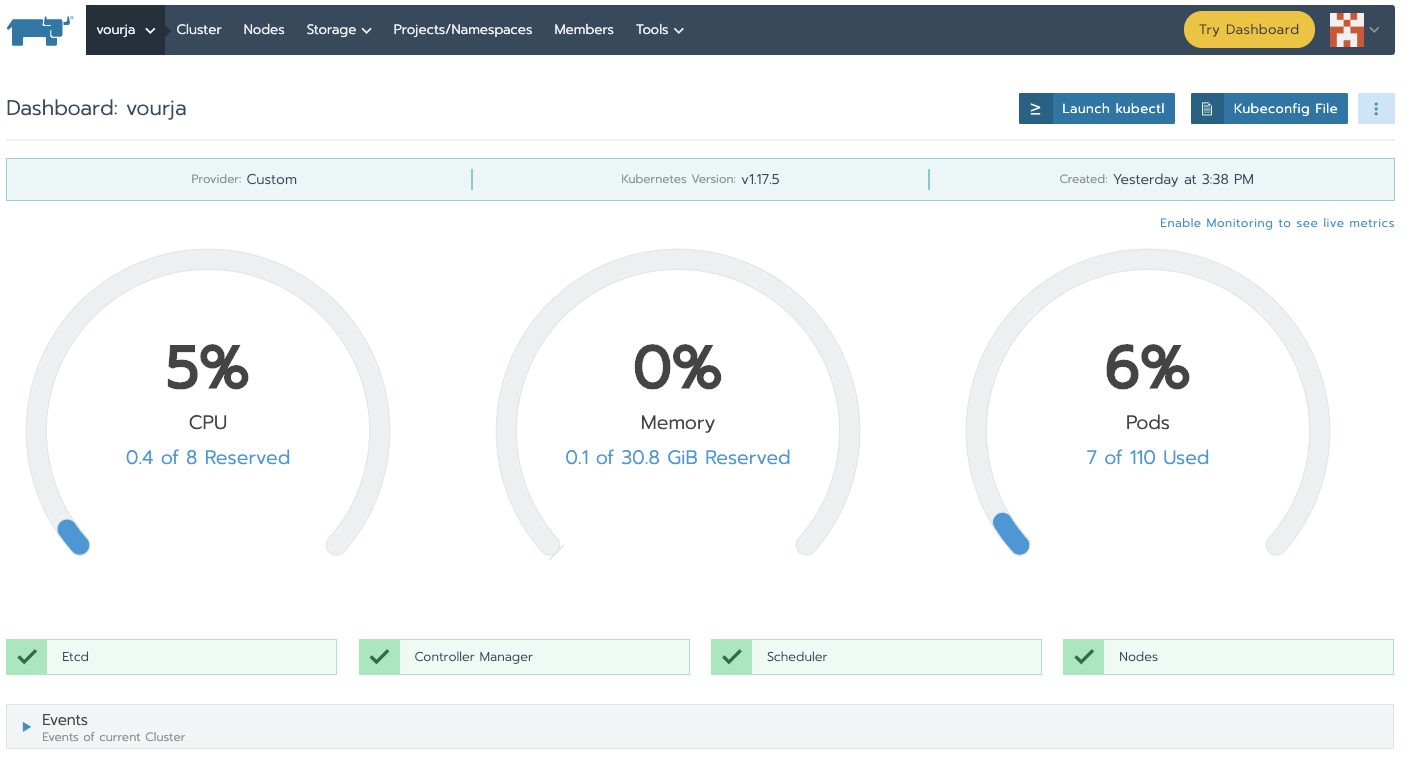Select the Members menu item
Image resolution: width=1412 pixels, height=758 pixels.
584,30
